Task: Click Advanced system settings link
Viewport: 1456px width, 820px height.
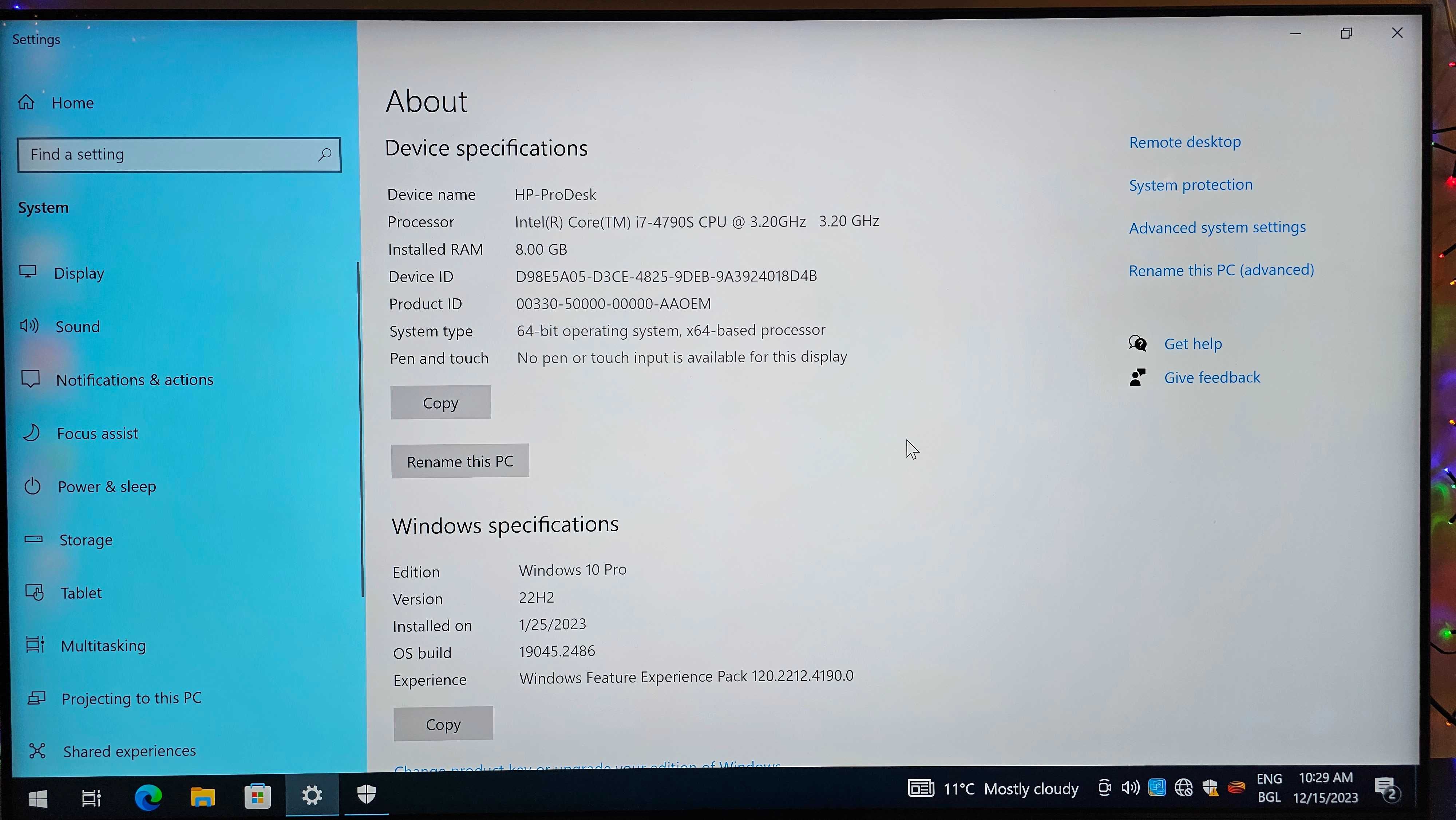Action: [x=1217, y=227]
